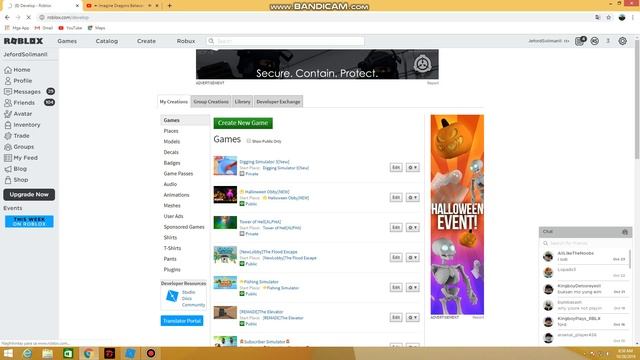Open the notifications icon in the header
The width and height of the screenshot is (640, 360).
click(580, 41)
